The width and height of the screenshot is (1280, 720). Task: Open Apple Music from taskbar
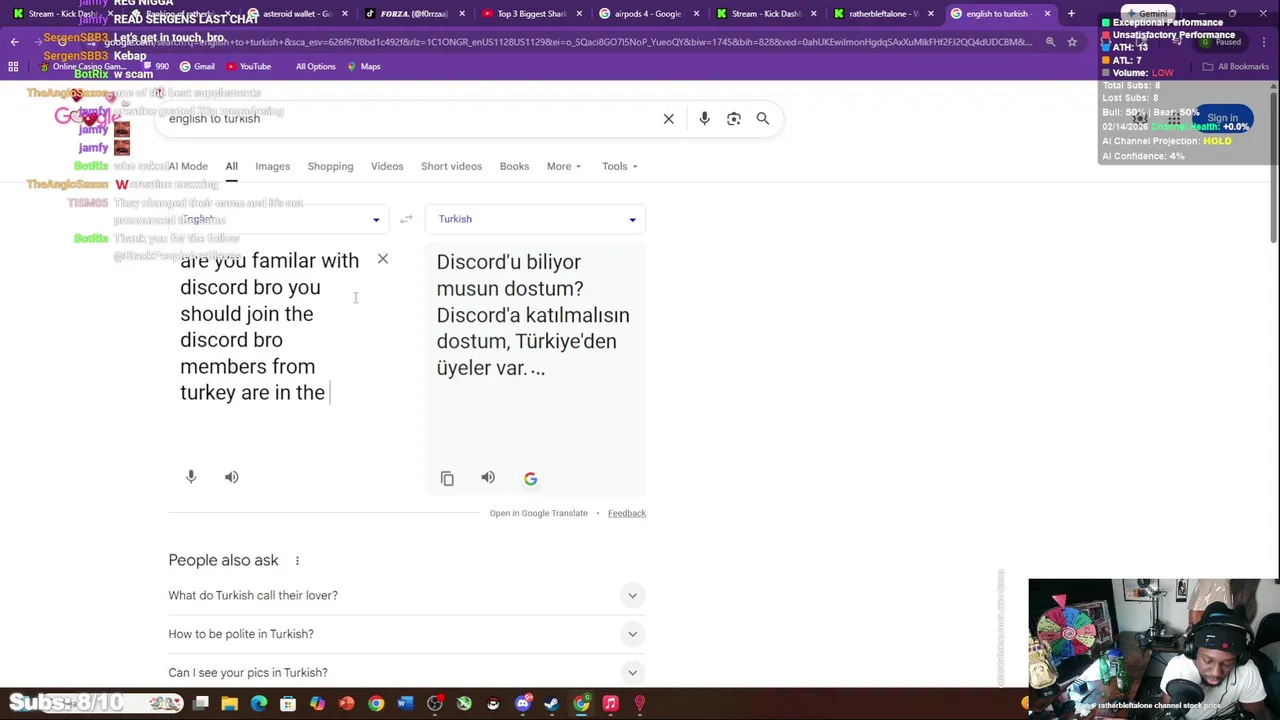click(x=610, y=704)
